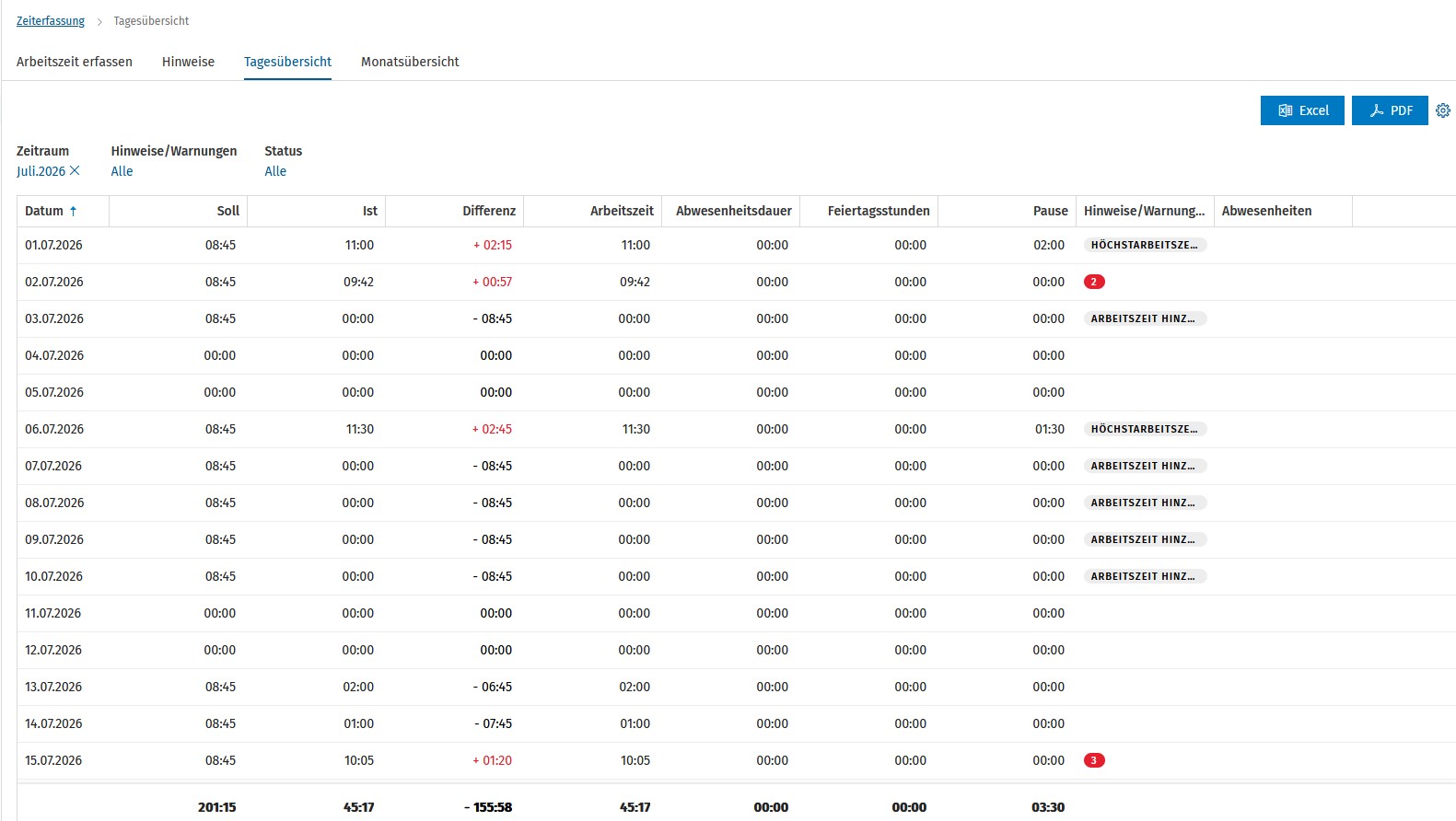This screenshot has width=1456, height=821.
Task: Sort by the Soll column header
Action: click(x=228, y=211)
